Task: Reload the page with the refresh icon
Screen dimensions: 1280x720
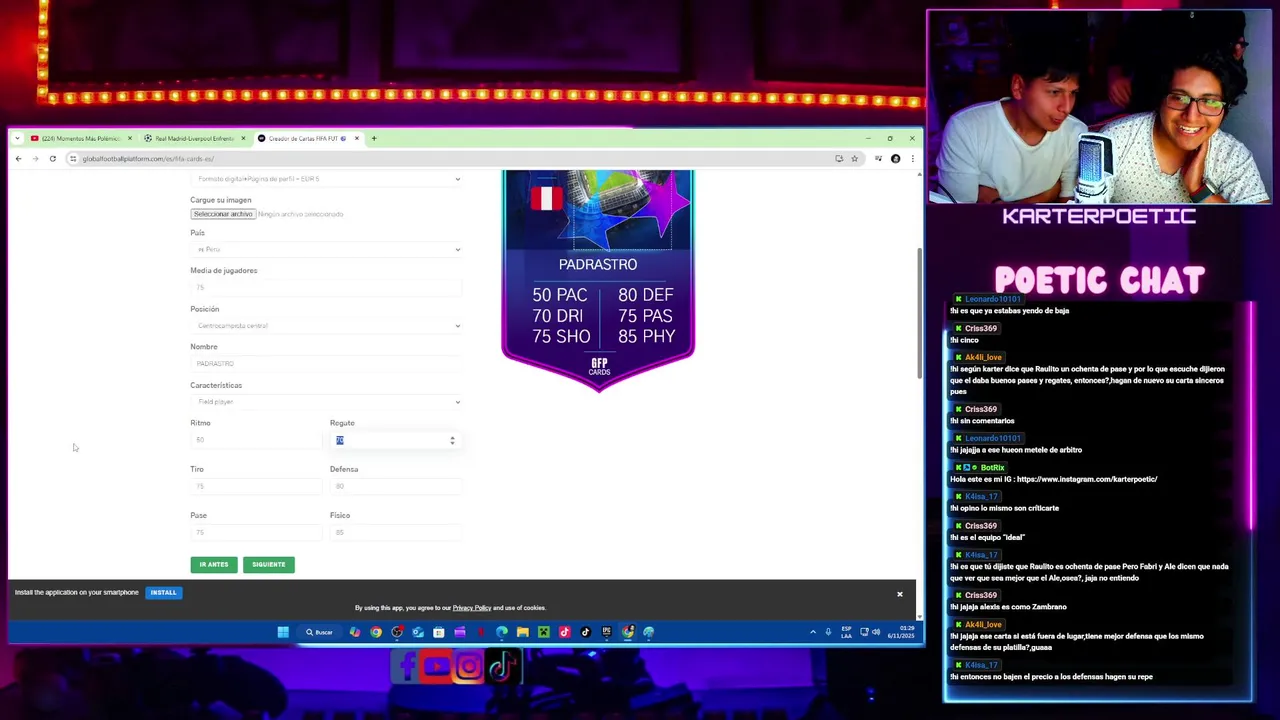Action: [x=53, y=158]
